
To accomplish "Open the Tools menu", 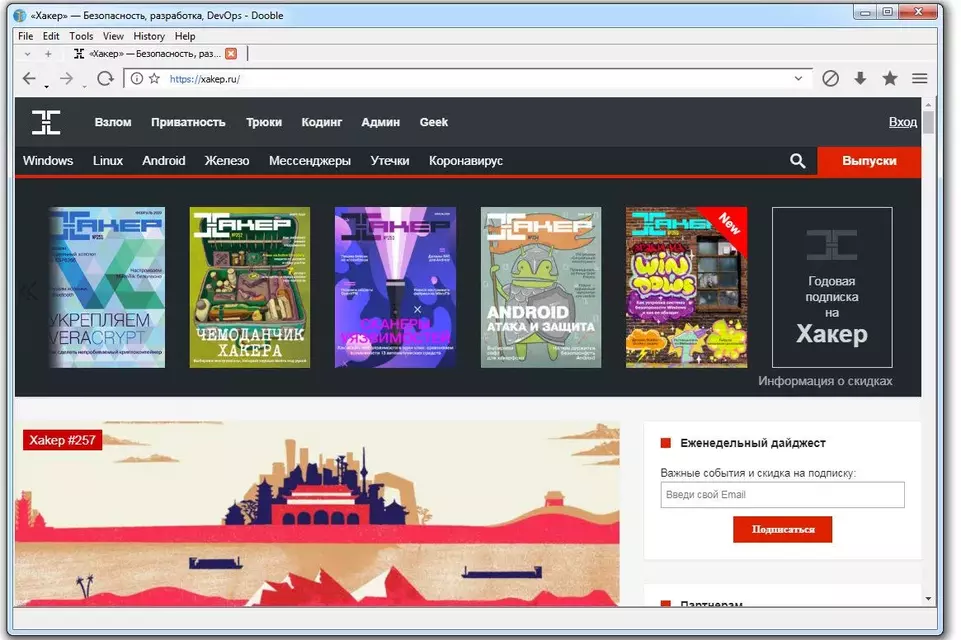I will pyautogui.click(x=81, y=36).
